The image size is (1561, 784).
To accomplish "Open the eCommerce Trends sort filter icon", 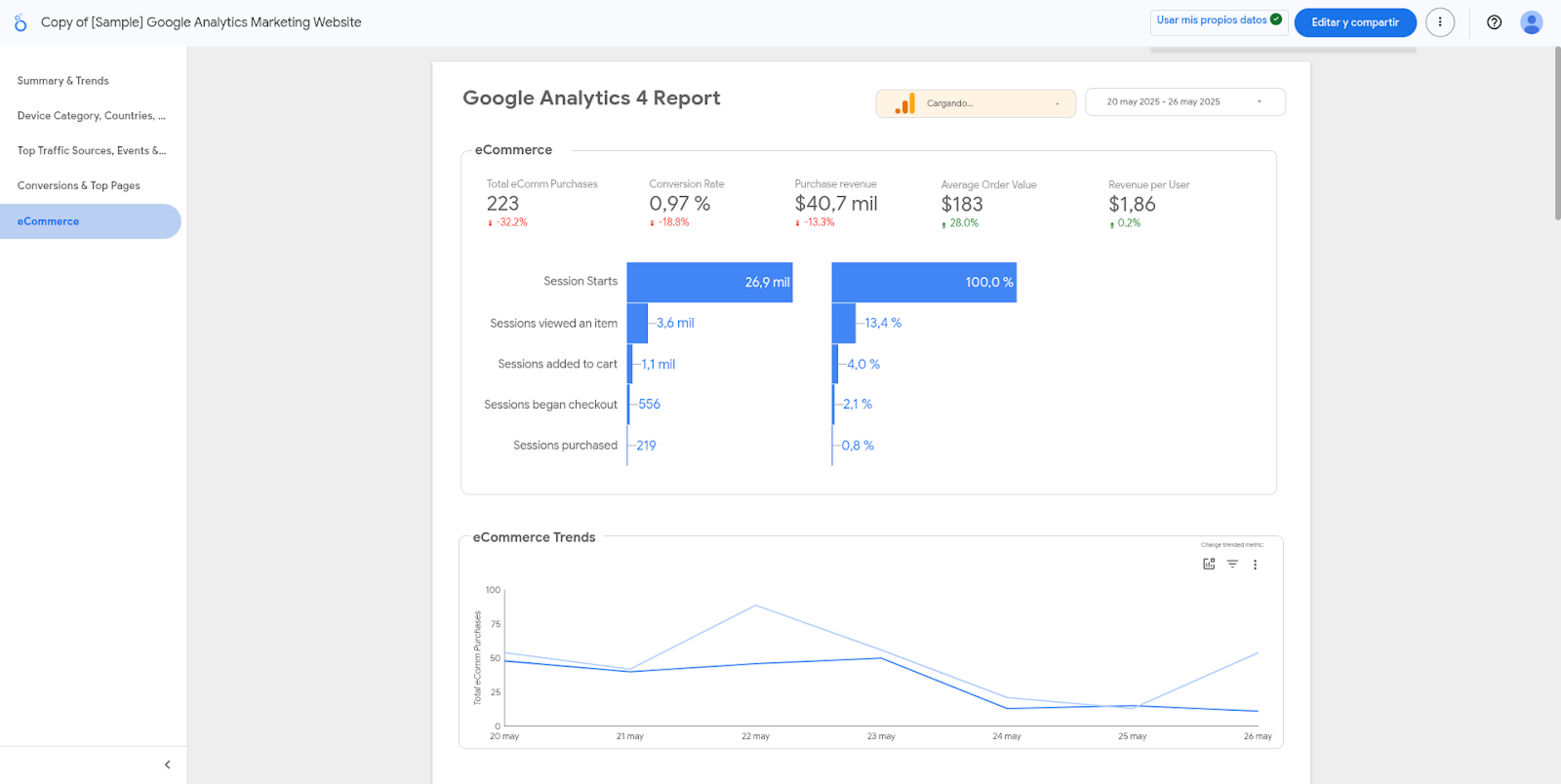I will click(1232, 564).
